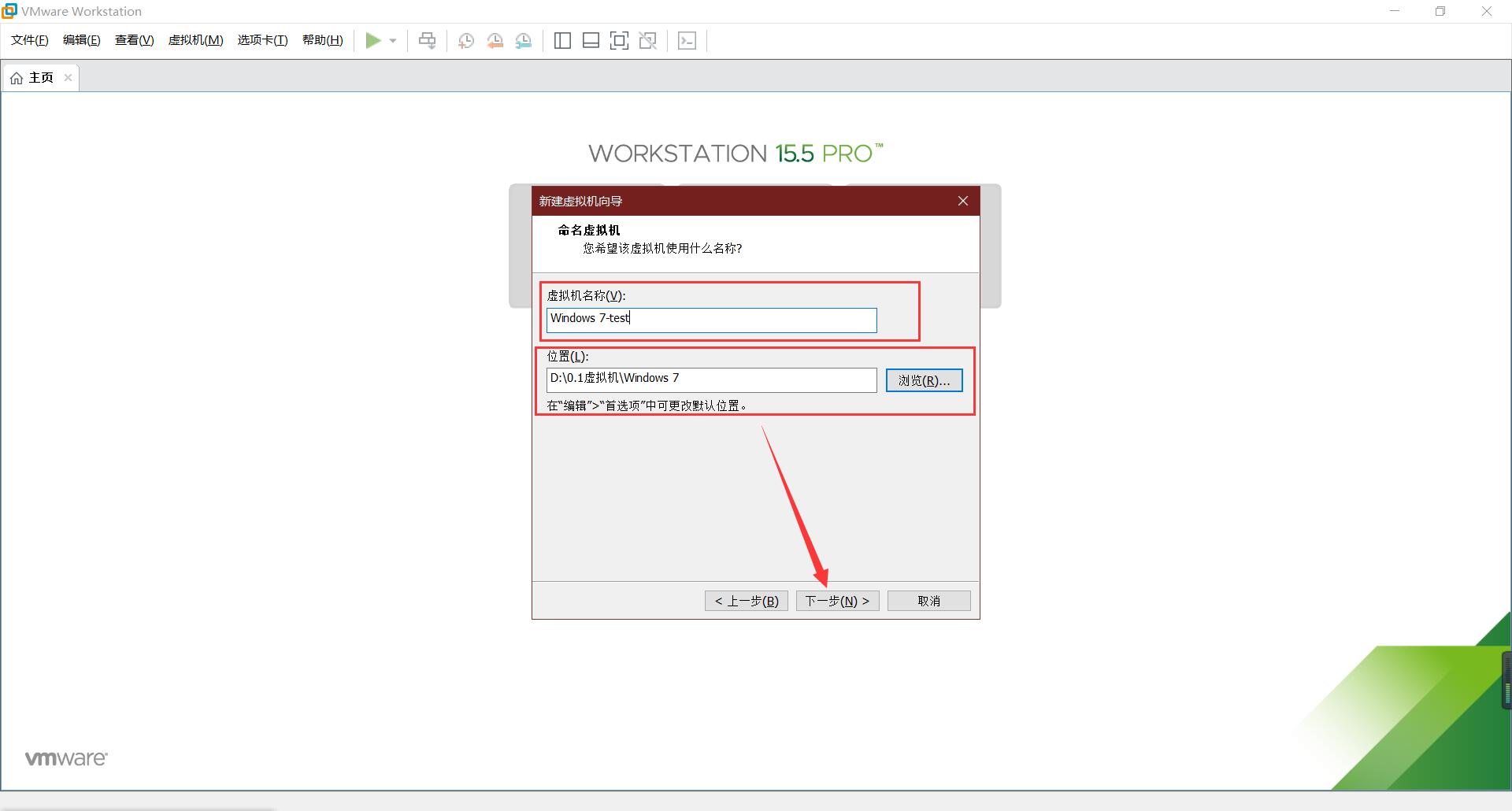This screenshot has width=1512, height=811.
Task: Click the console view icon
Action: 687,41
